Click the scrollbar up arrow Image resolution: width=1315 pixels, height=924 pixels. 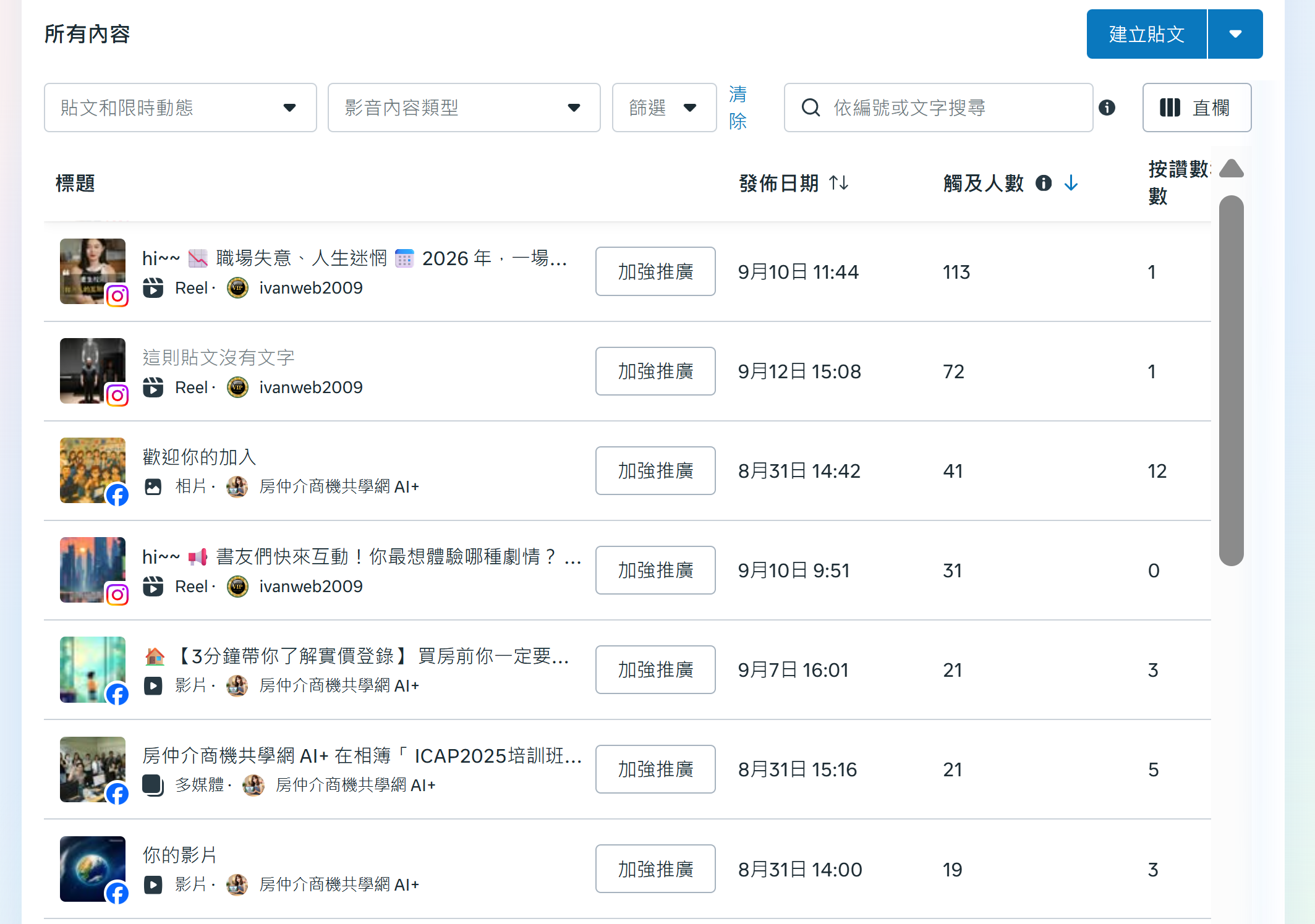(x=1231, y=169)
